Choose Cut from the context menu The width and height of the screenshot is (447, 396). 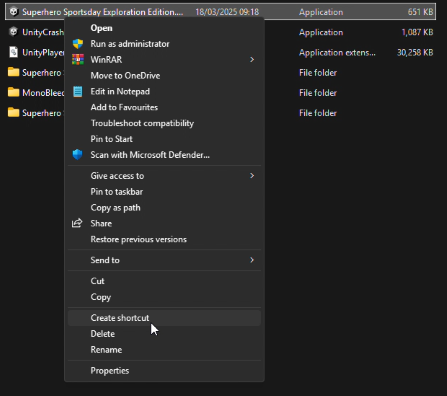click(x=164, y=281)
